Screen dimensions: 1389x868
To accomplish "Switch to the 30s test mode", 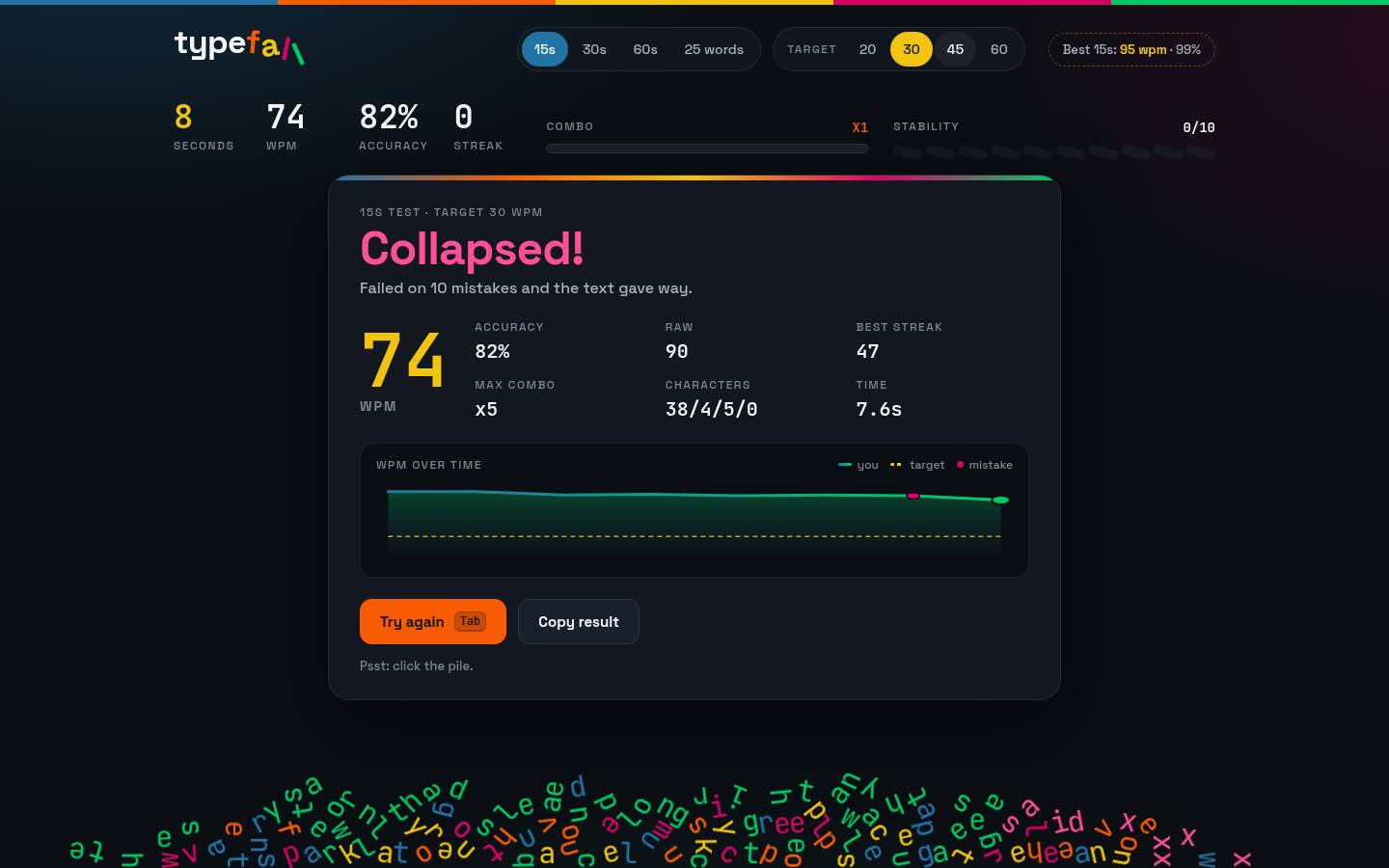I will point(594,49).
